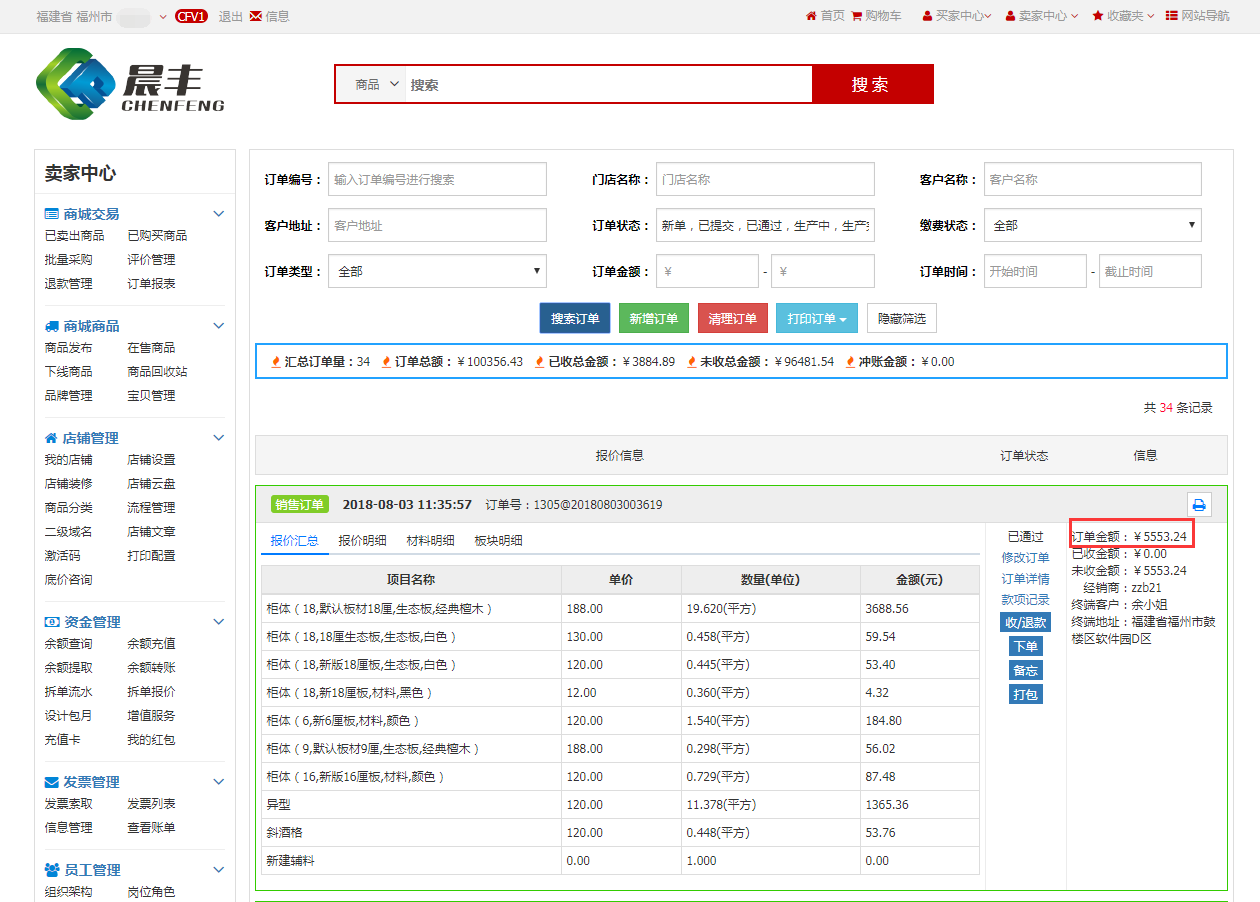Click the CFV1 level badge
The width and height of the screenshot is (1260, 902).
click(191, 16)
